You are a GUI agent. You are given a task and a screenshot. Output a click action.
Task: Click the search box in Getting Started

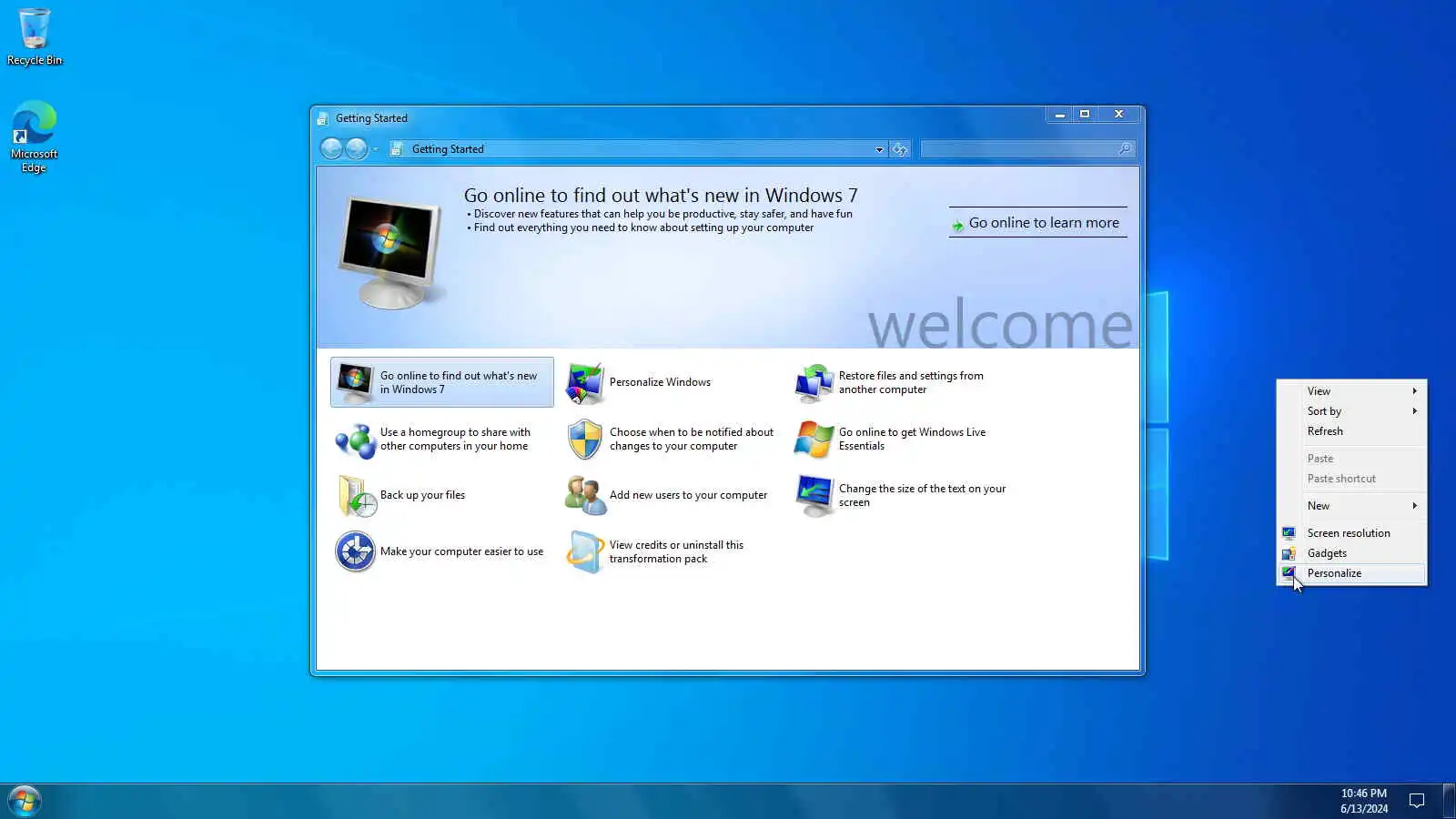click(x=1027, y=149)
